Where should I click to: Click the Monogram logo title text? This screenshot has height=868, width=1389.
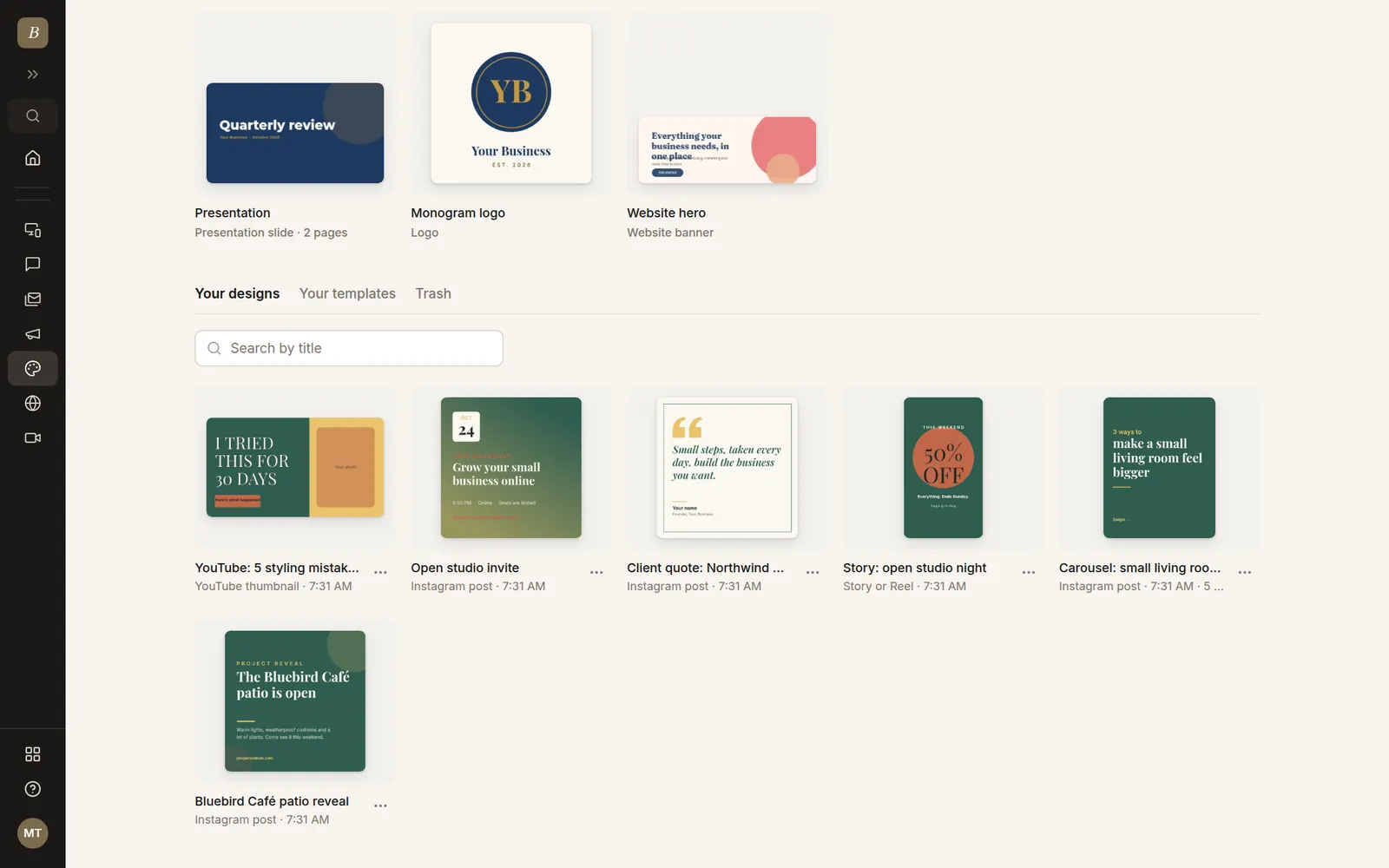458,213
